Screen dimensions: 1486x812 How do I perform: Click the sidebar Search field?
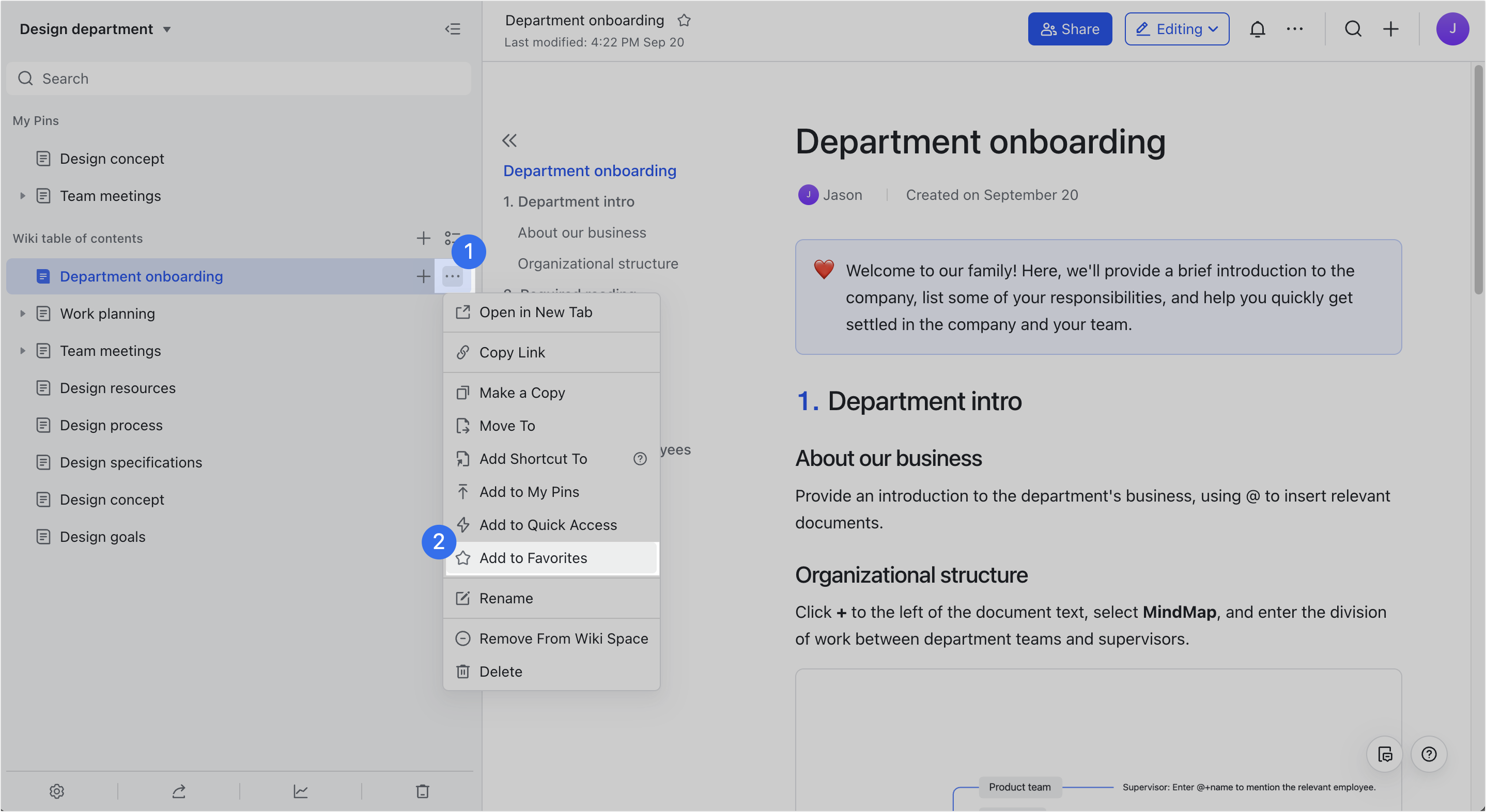click(239, 79)
